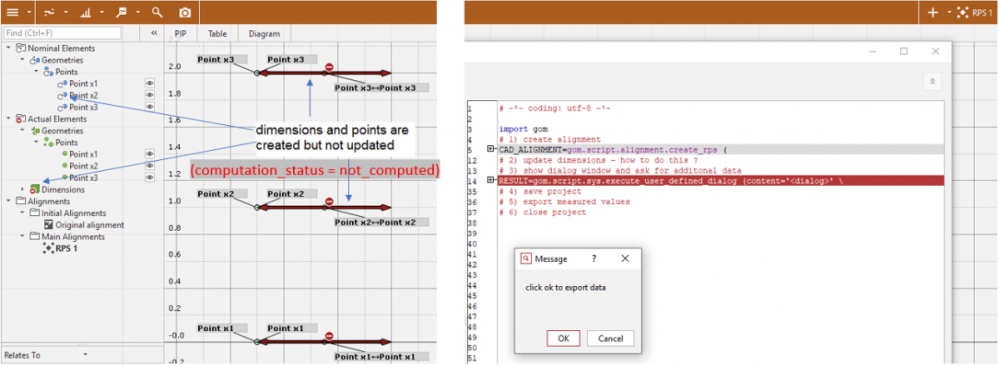Toggle visibility of actual Point x1
999x366 pixels.
(150, 154)
